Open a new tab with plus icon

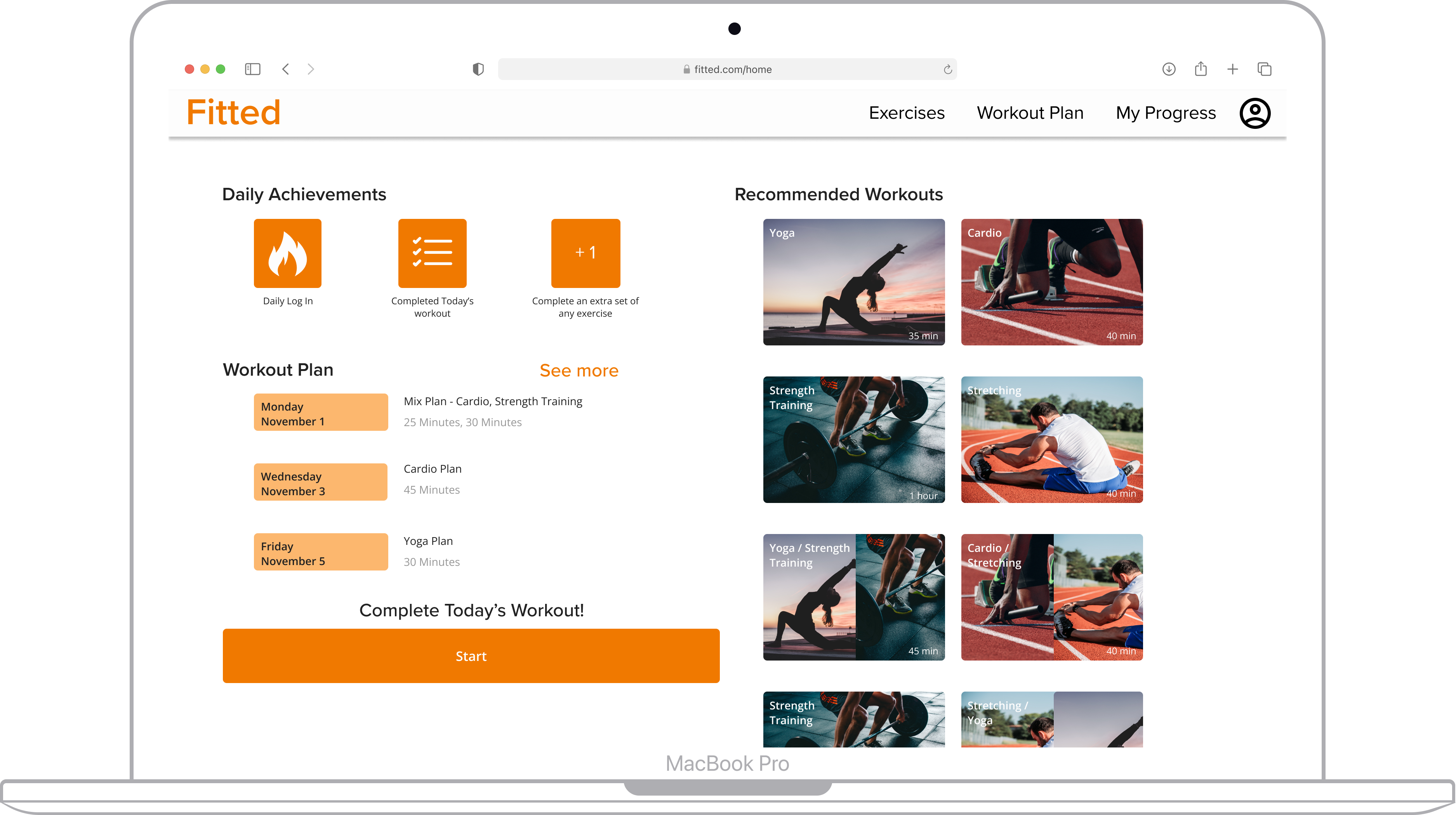pyautogui.click(x=1232, y=69)
